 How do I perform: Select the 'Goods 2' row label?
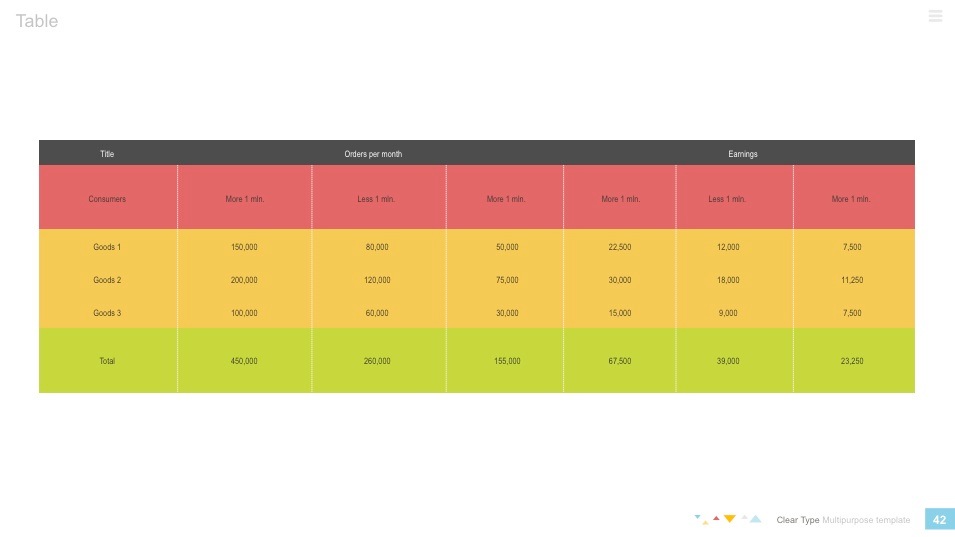coord(107,280)
